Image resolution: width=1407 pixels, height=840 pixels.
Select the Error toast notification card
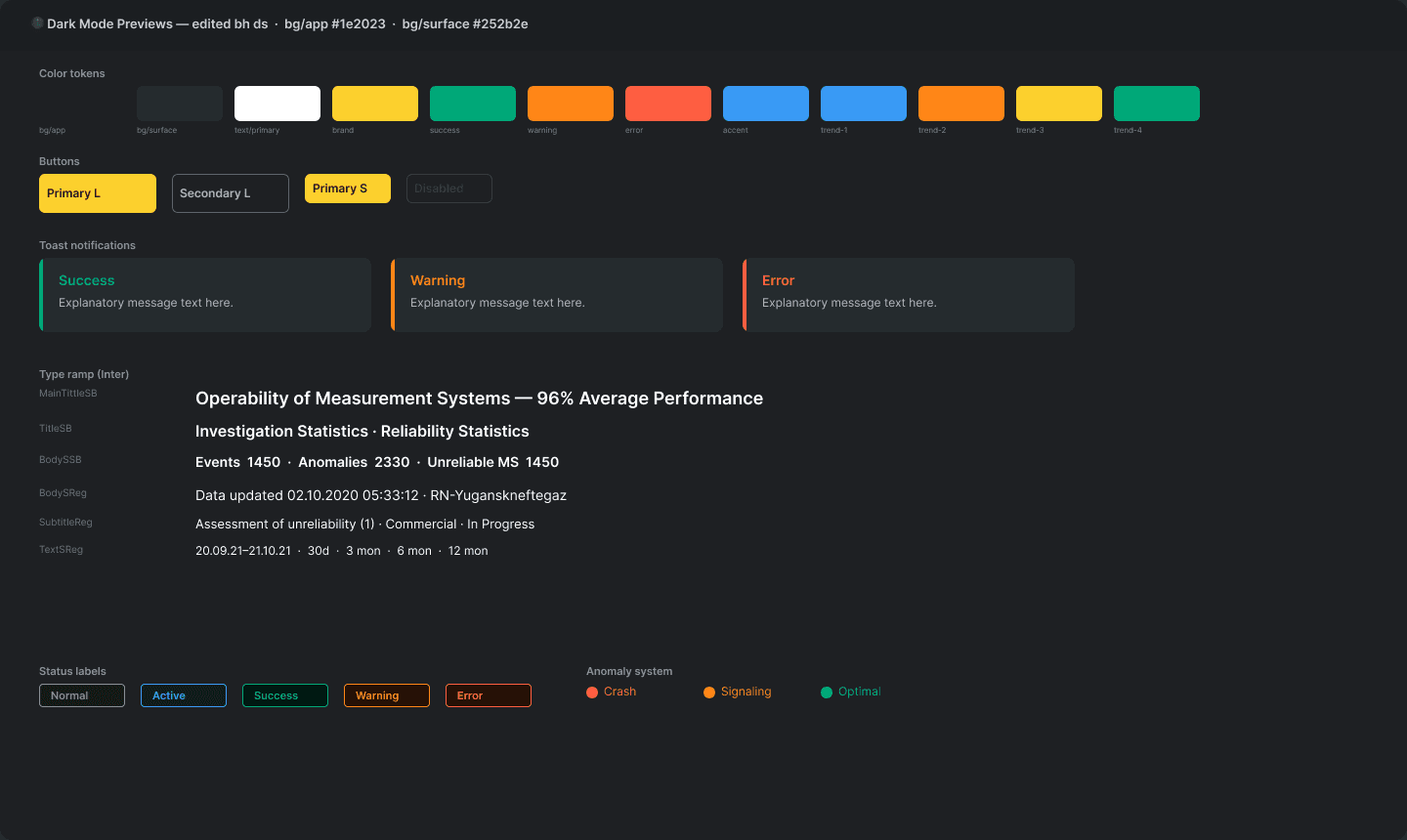coord(909,295)
